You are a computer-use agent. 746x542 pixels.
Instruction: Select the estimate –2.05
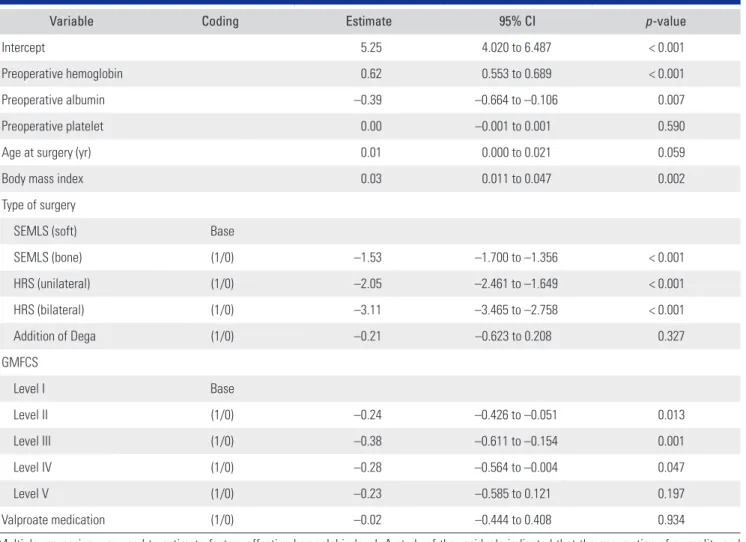368,284
